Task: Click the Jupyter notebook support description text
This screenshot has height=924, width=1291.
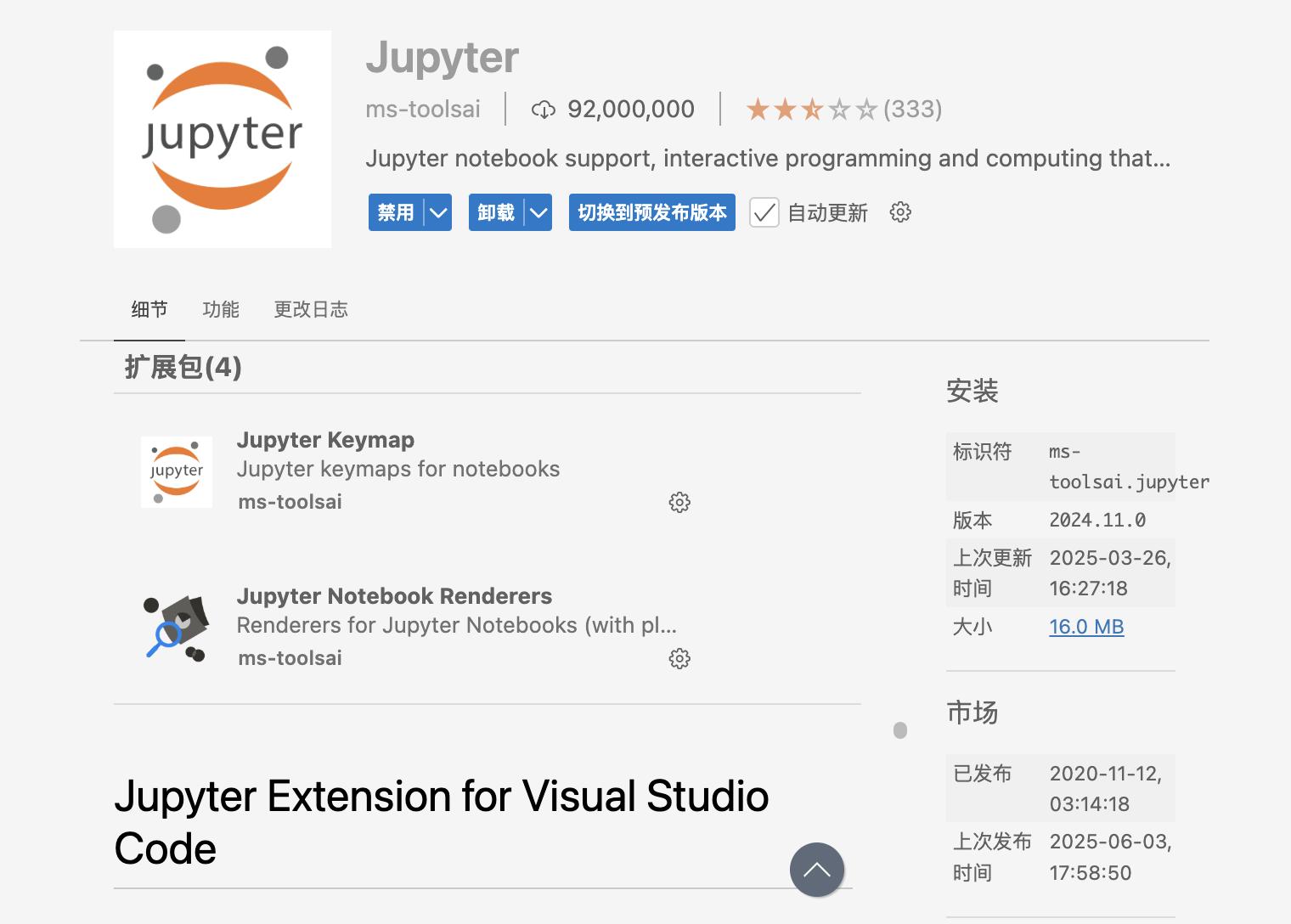Action: (x=768, y=159)
